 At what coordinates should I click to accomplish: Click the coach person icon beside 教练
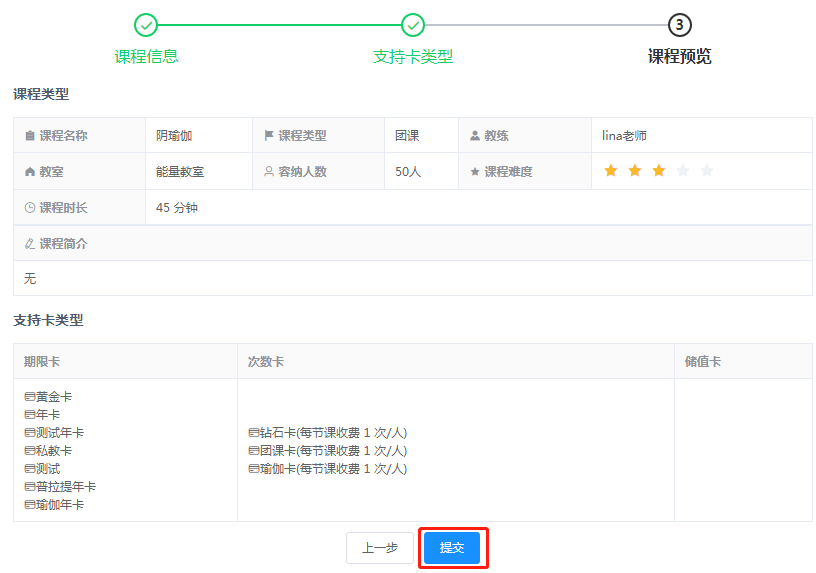click(475, 136)
